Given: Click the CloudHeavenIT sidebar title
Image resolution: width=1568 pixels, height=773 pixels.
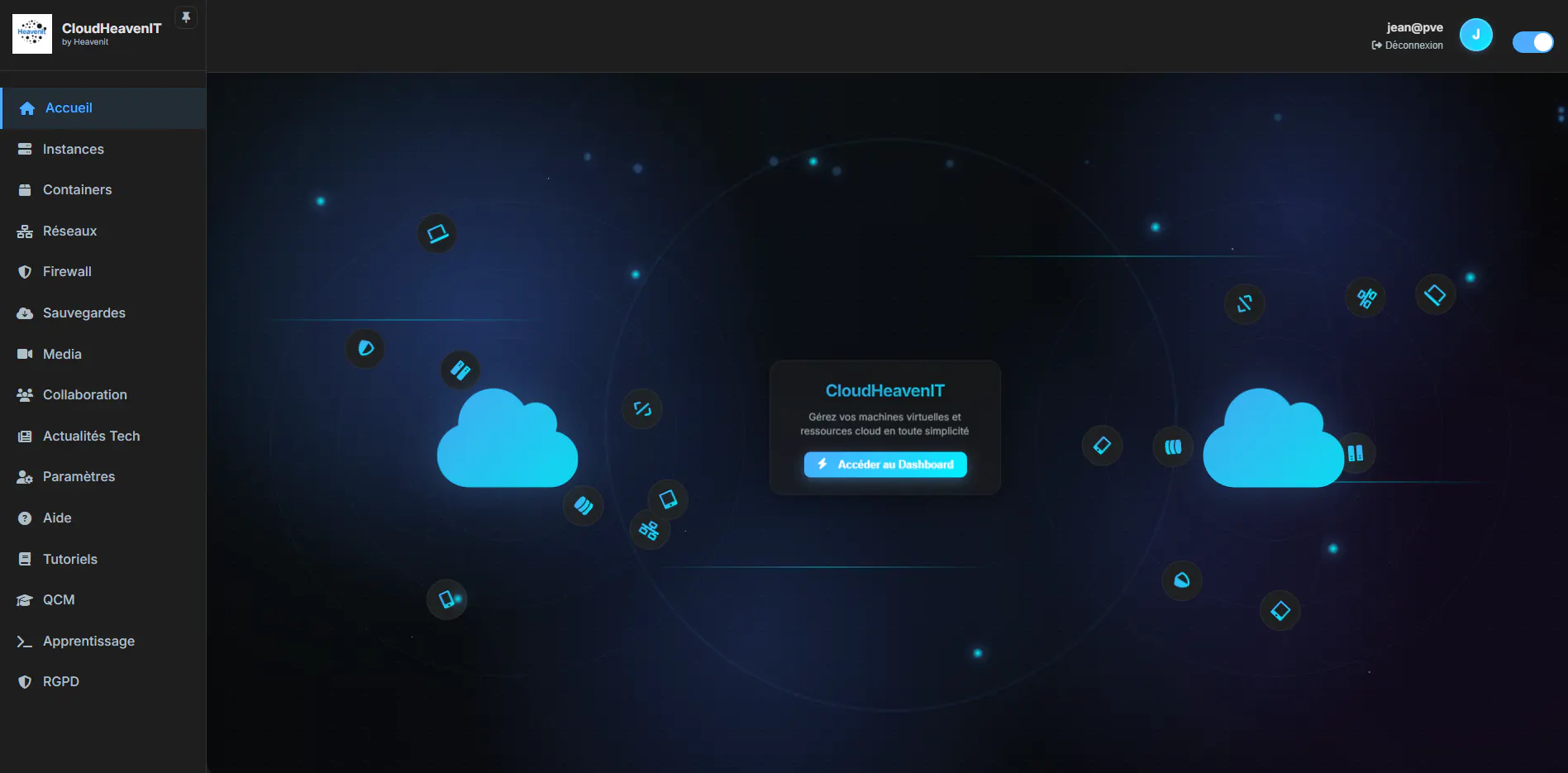Looking at the screenshot, I should (112, 28).
